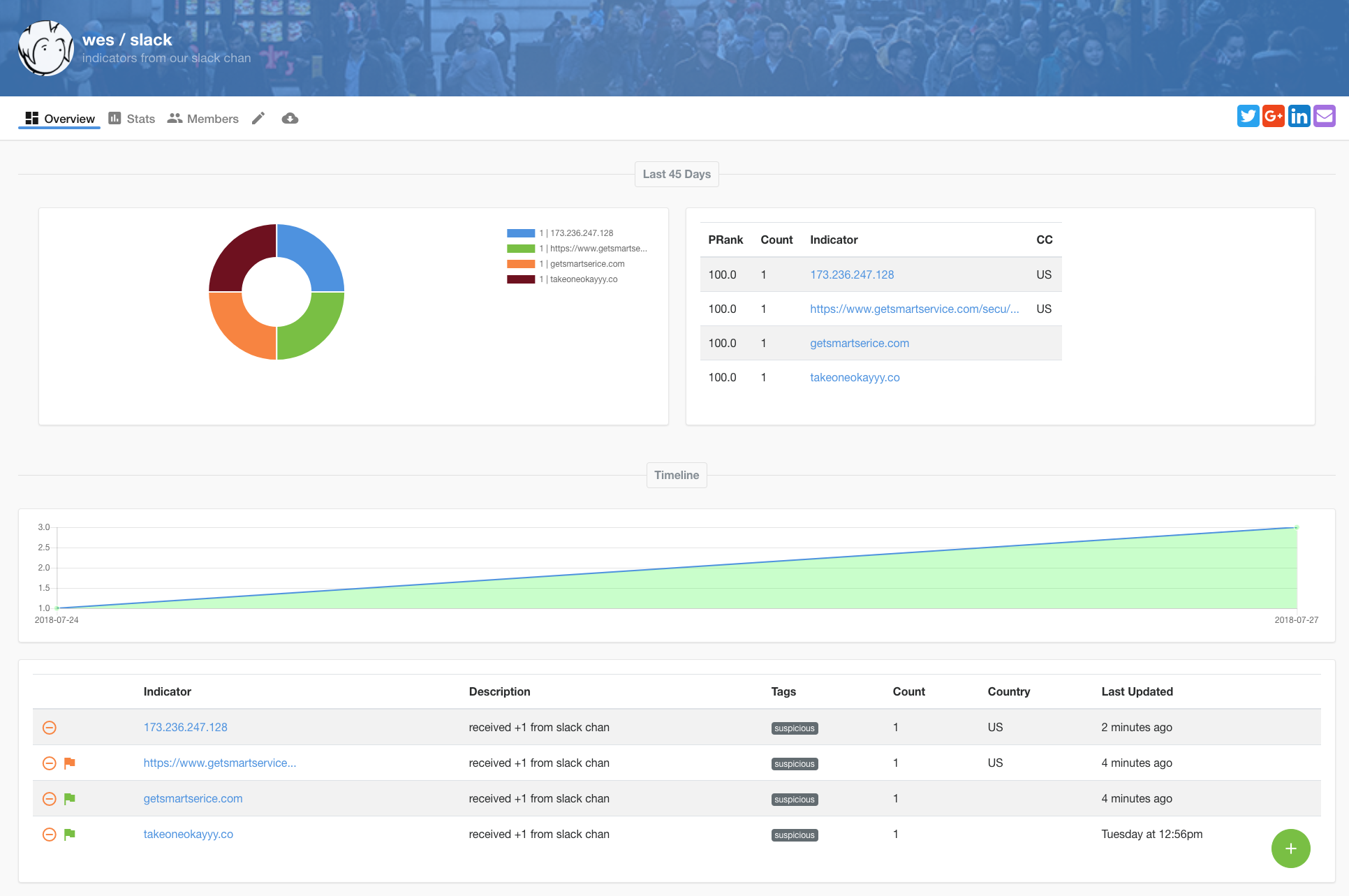
Task: Switch to the Stats tab
Action: [x=132, y=119]
